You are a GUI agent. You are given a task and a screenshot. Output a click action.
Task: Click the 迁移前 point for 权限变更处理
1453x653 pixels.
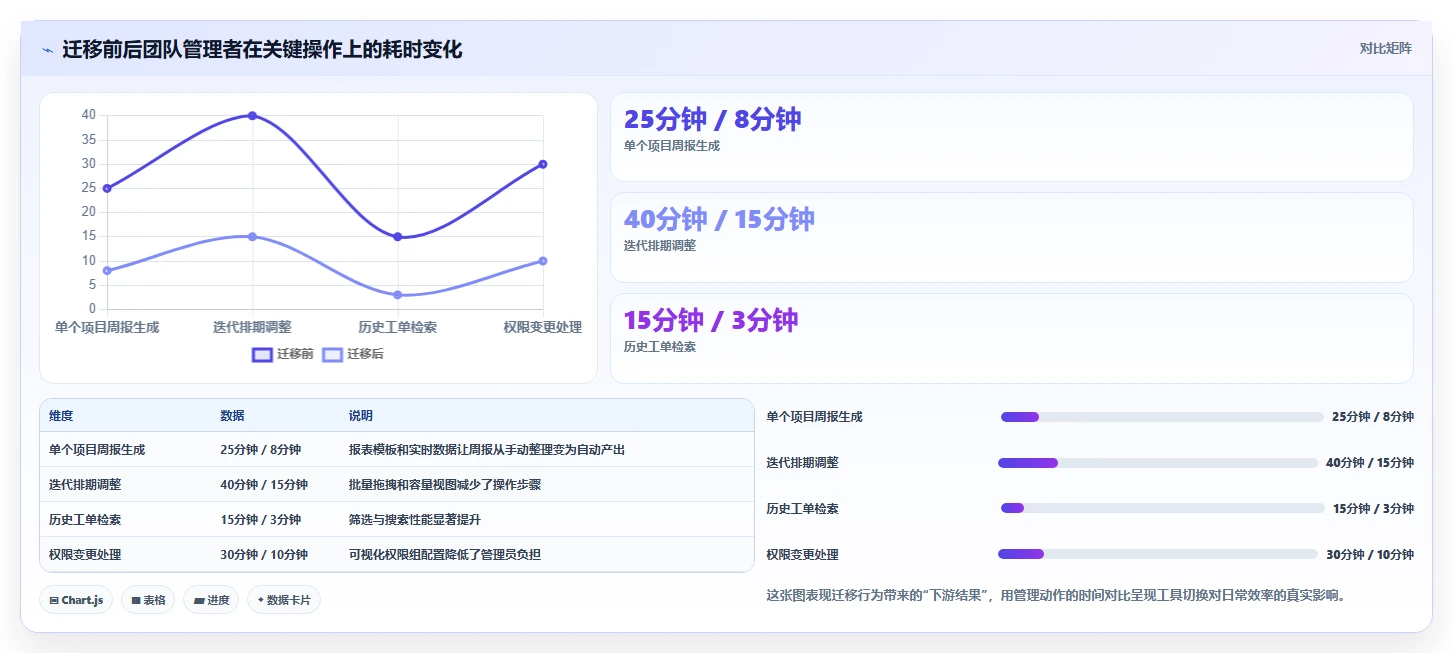[x=543, y=164]
